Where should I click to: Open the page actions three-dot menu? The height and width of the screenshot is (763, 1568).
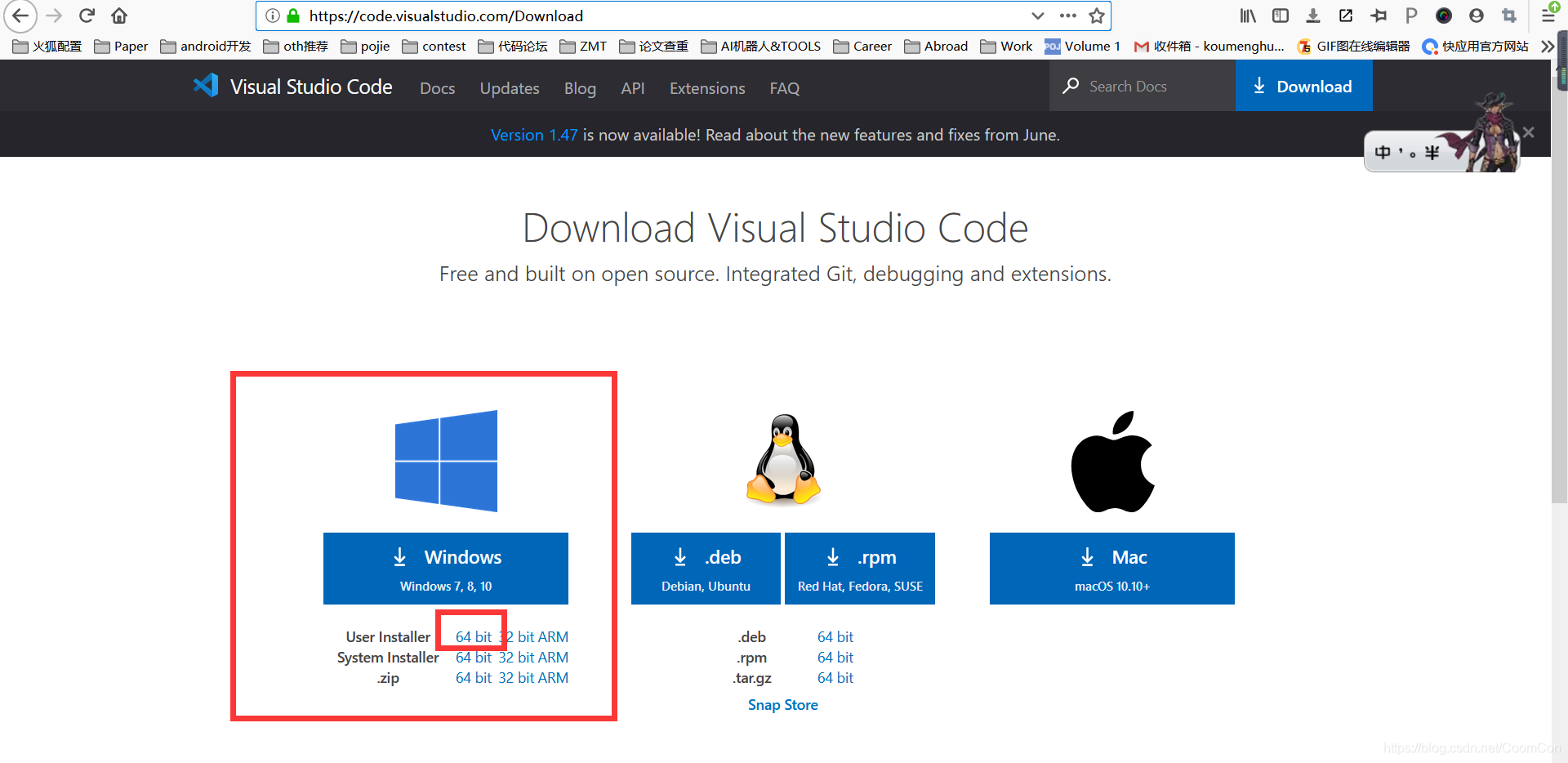click(x=1067, y=16)
